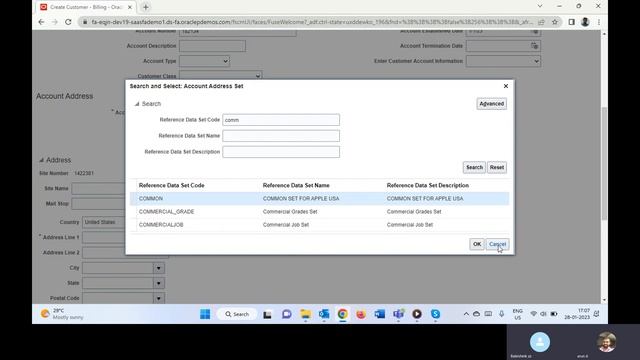This screenshot has height=360, width=640.
Task: Click the Wi-Fi network tray icon
Action: tap(533, 314)
